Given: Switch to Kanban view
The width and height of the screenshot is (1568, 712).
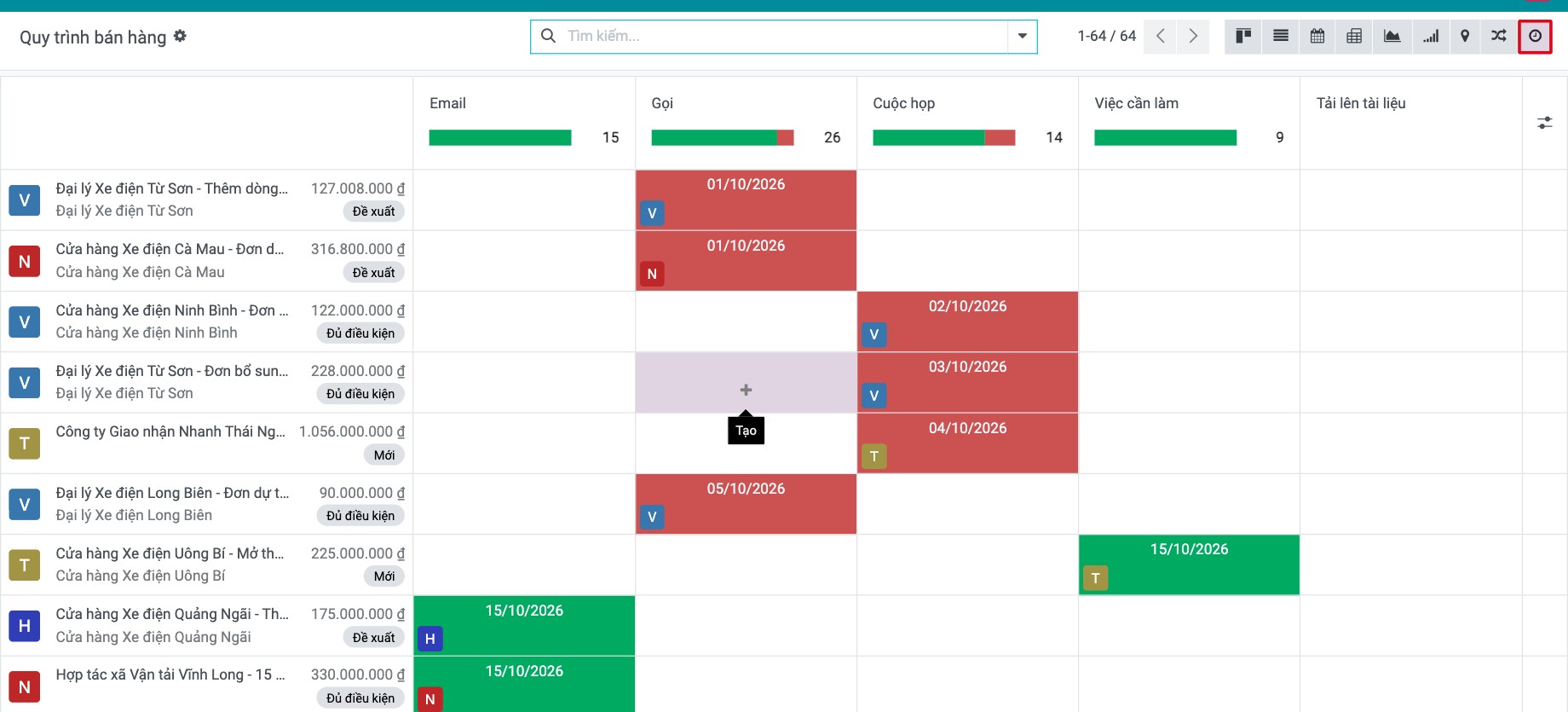Looking at the screenshot, I should pos(1243,37).
